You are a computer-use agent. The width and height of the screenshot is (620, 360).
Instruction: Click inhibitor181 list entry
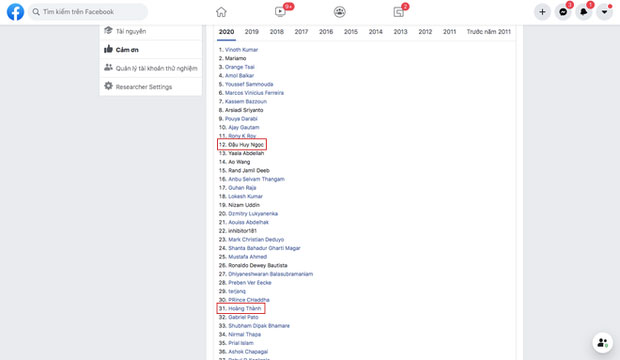(x=242, y=231)
